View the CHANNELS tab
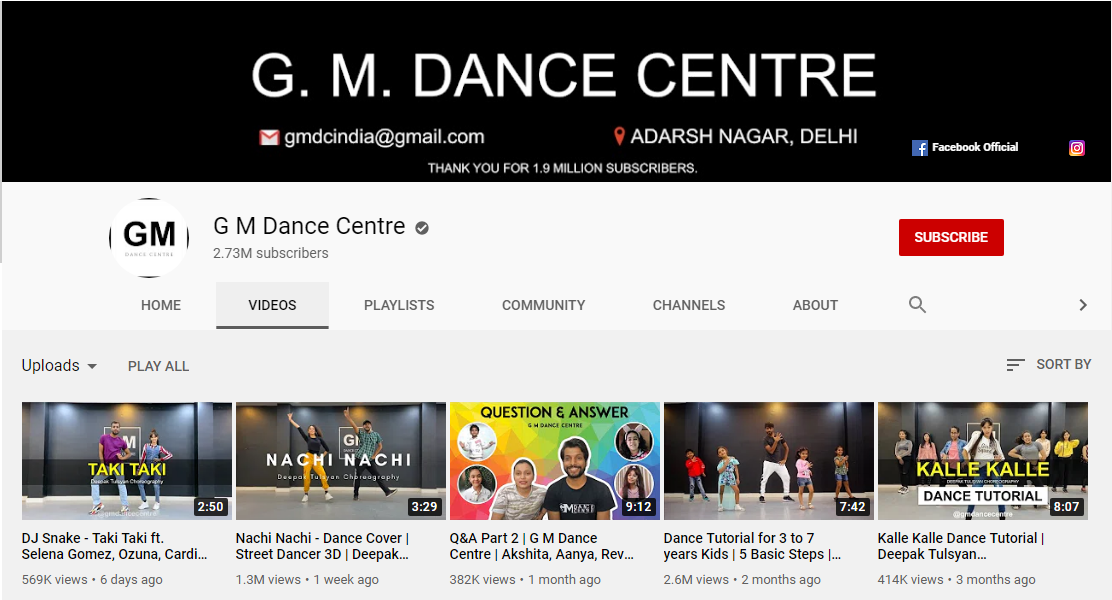Image resolution: width=1112 pixels, height=600 pixels. coord(689,305)
